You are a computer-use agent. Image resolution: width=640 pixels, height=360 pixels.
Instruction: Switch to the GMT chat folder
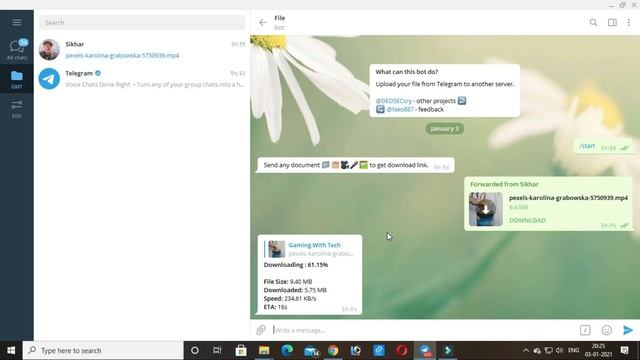[x=17, y=79]
